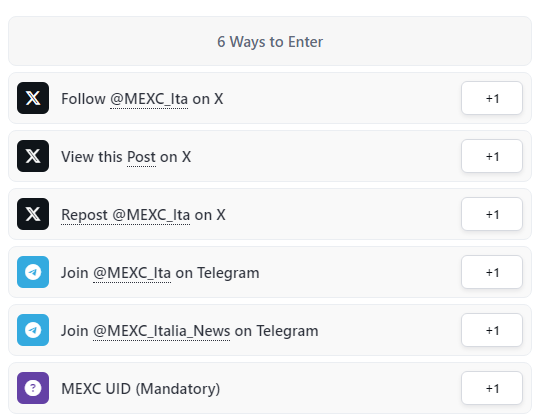Click the X icon next to View this Post
This screenshot has width=540, height=420.
coord(33,156)
